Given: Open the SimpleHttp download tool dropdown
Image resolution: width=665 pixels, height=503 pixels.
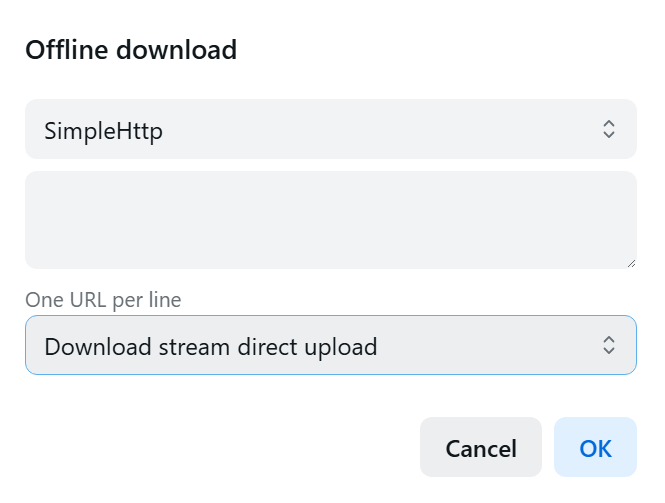Looking at the screenshot, I should pos(330,129).
